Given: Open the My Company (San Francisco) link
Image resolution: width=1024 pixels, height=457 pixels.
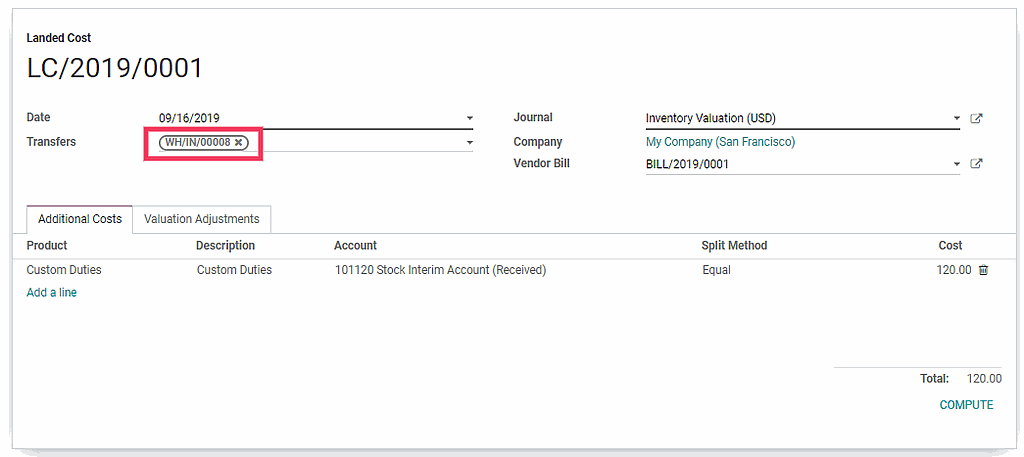Looking at the screenshot, I should [720, 142].
